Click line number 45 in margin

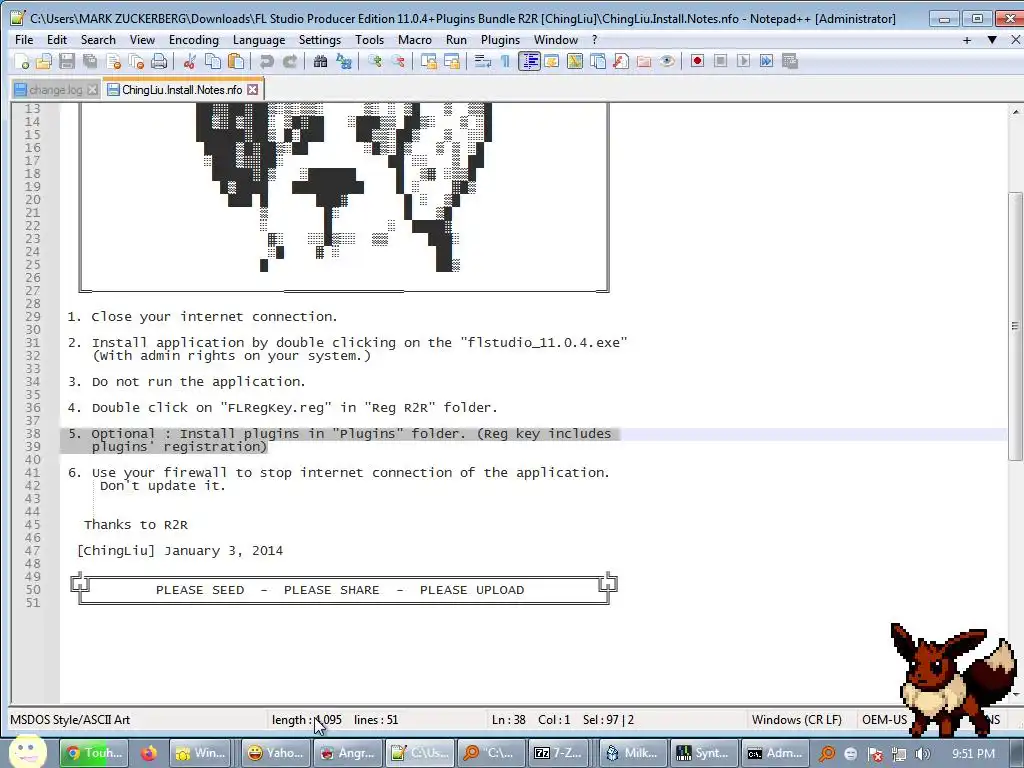(33, 524)
